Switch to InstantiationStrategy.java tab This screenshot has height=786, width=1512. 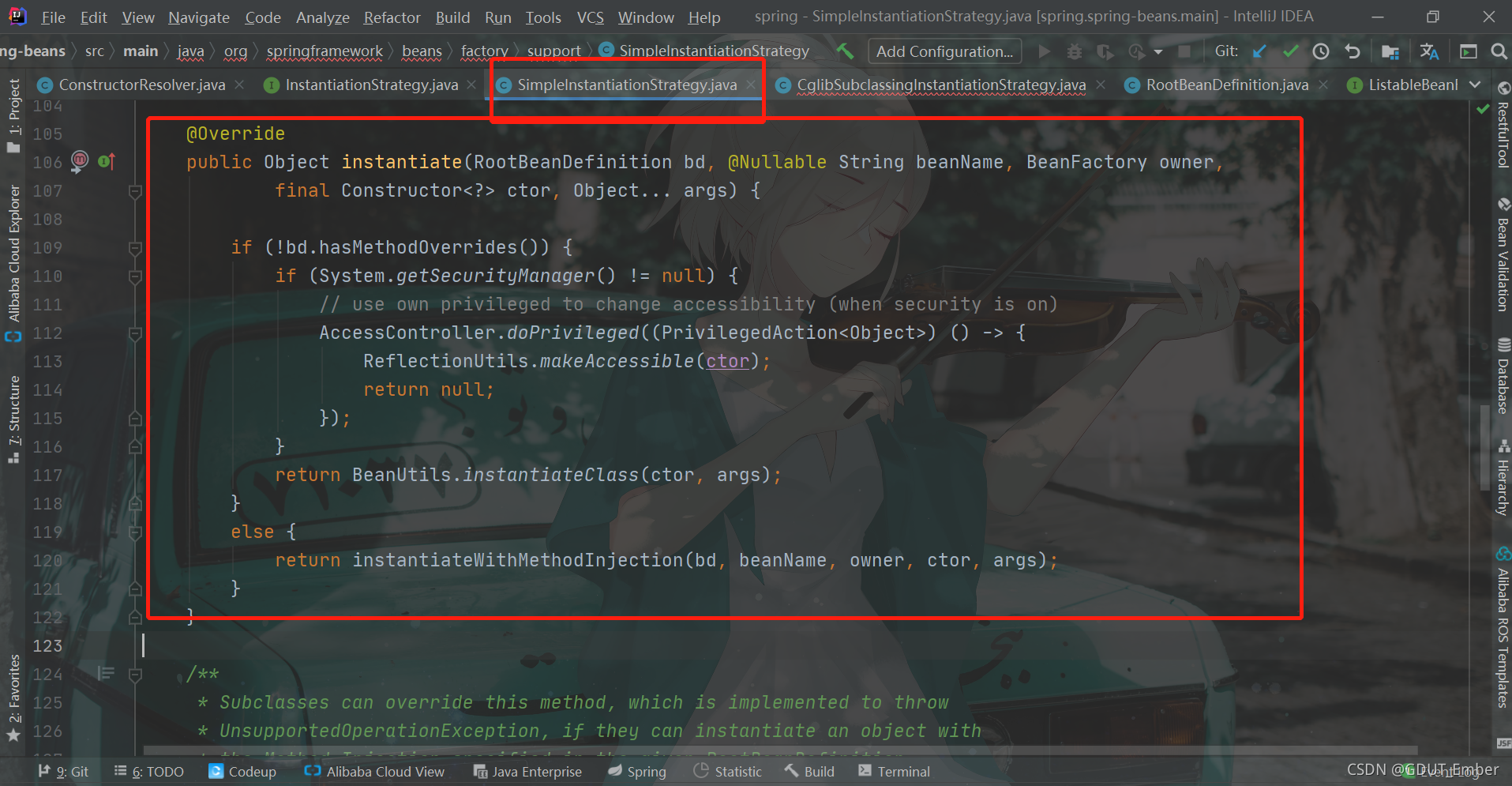point(371,85)
